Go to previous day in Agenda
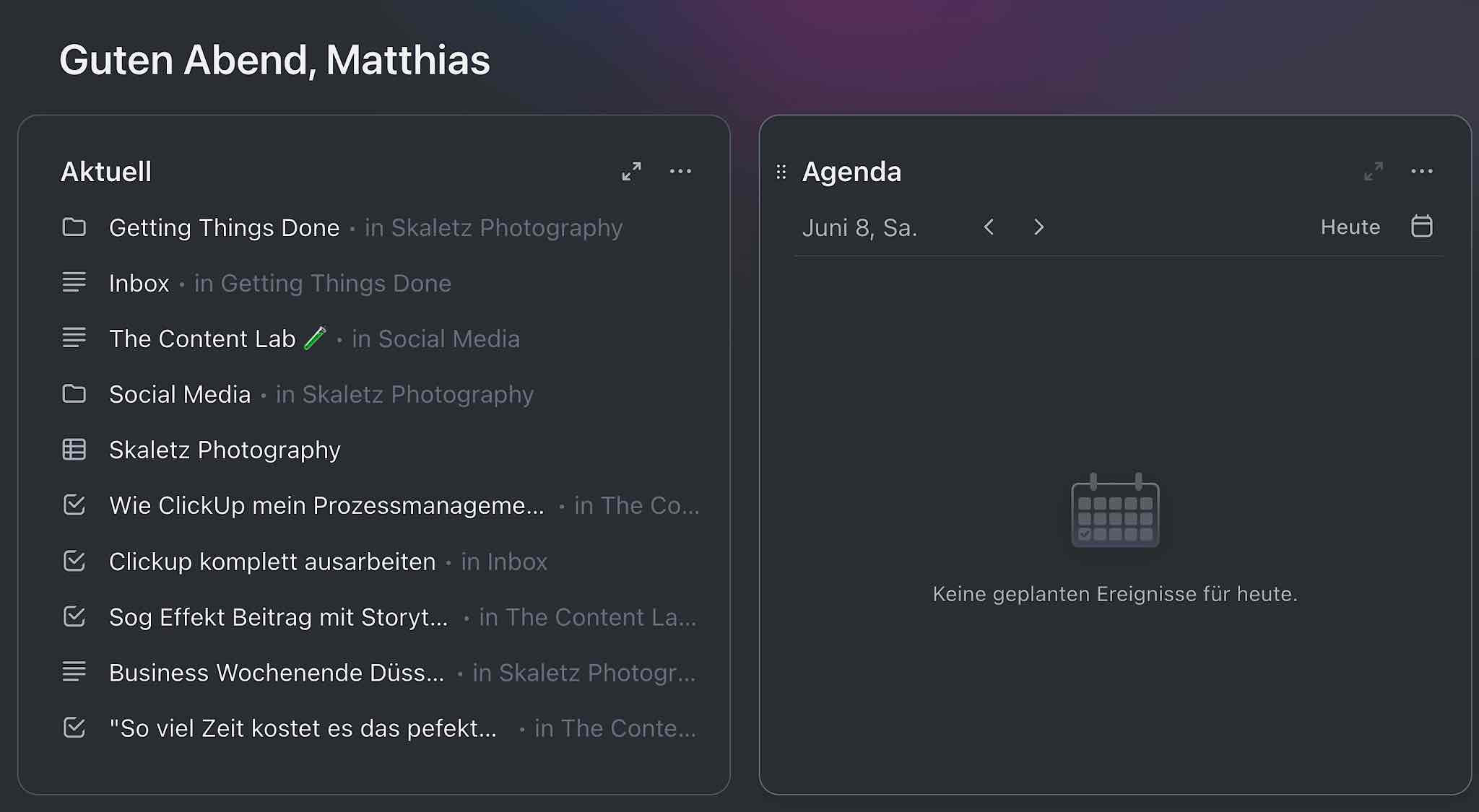The image size is (1479, 812). (989, 227)
